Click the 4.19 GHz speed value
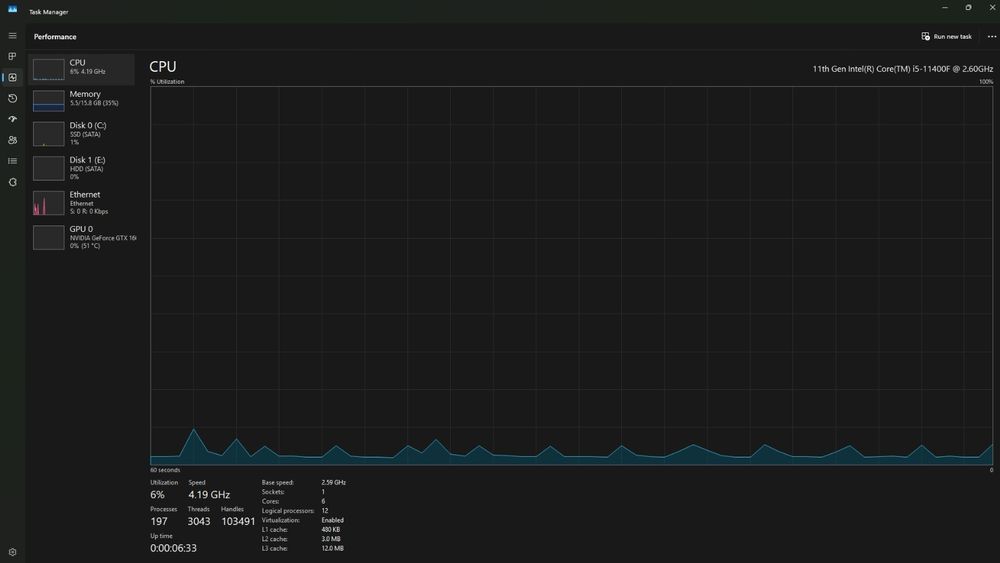The height and width of the screenshot is (563, 1000). 209,495
